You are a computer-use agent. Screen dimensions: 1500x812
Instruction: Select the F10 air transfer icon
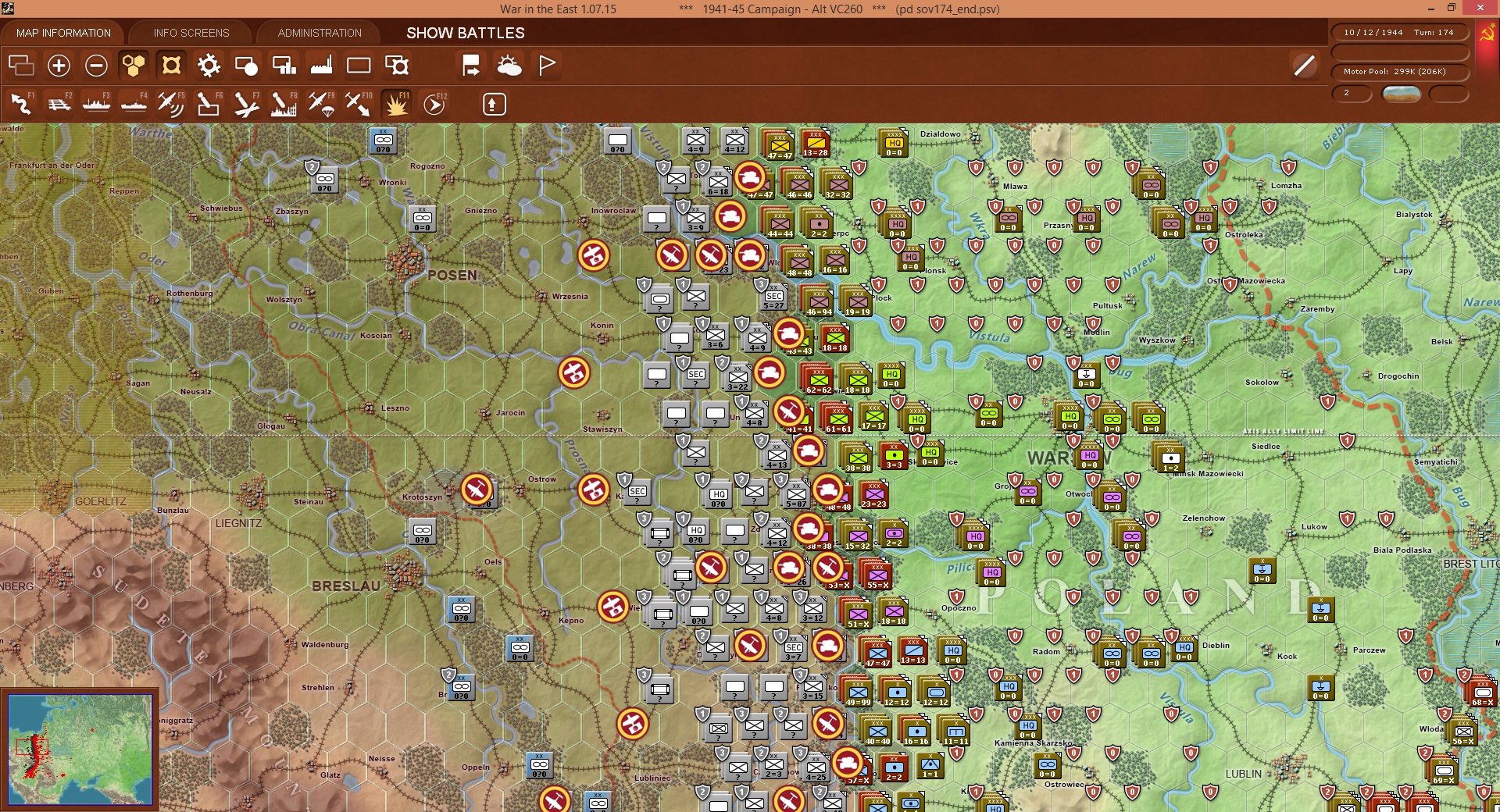[x=359, y=104]
